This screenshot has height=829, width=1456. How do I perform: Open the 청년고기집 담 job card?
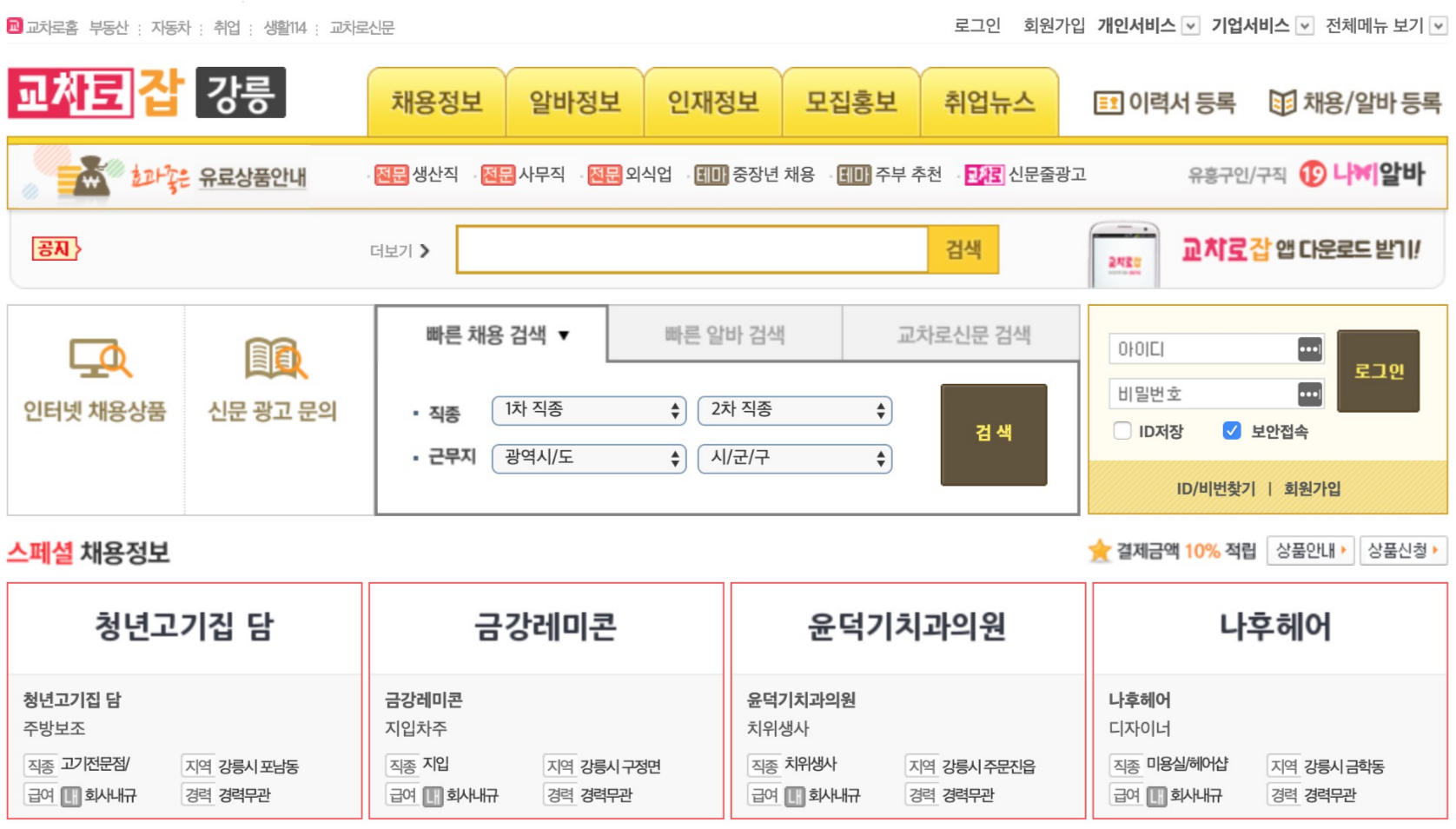point(184,700)
